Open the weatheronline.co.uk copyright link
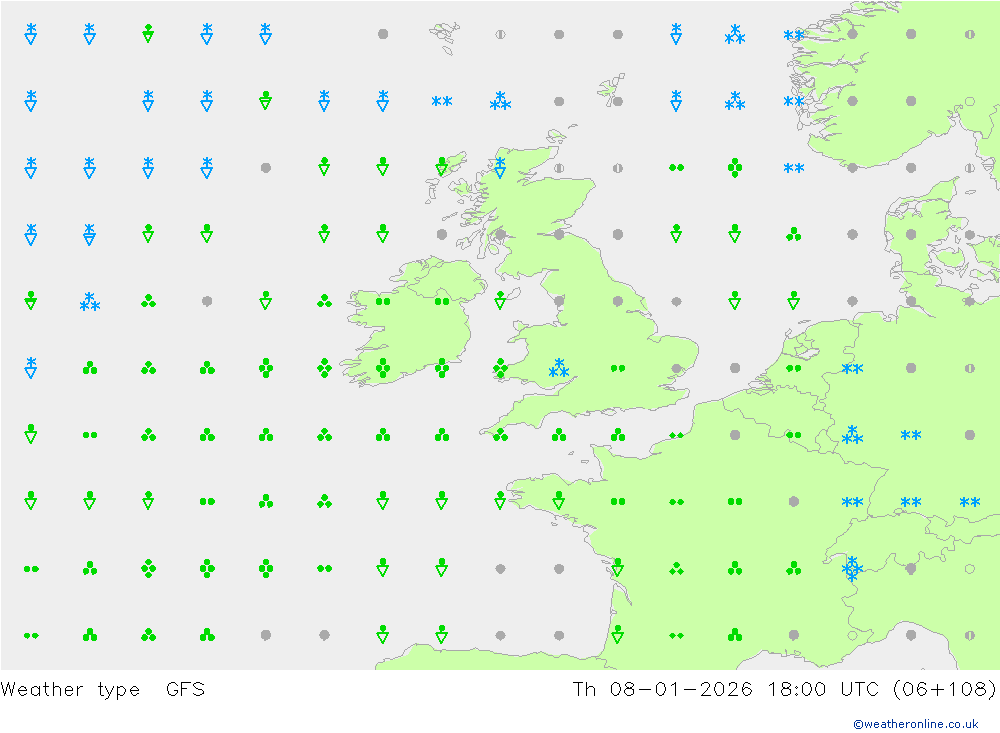This screenshot has height=733, width=1000. tap(916, 723)
